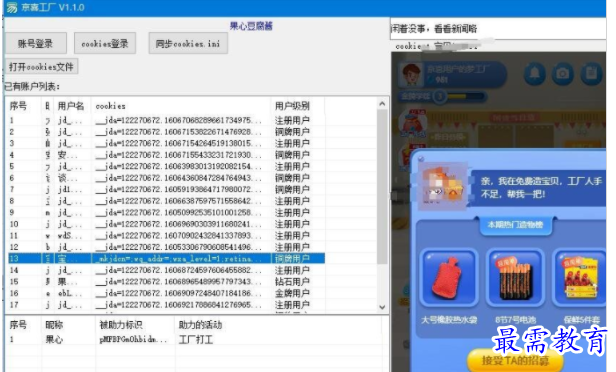Select the 保鲜5件套 product thumbnail
Viewport: 616px width, 372px height.
(x=579, y=277)
